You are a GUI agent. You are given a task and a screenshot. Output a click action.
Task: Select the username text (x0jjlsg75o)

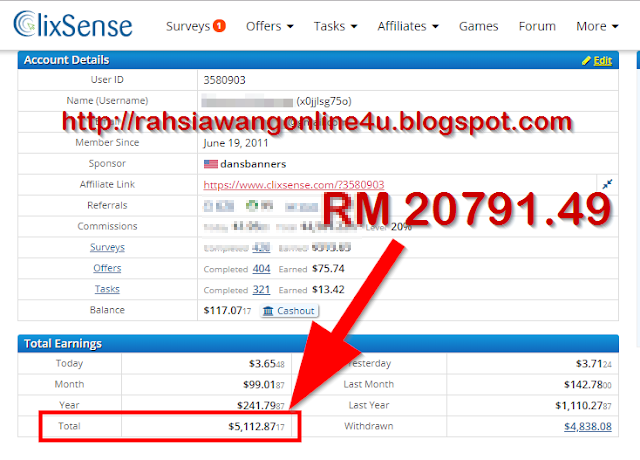pyautogui.click(x=324, y=101)
